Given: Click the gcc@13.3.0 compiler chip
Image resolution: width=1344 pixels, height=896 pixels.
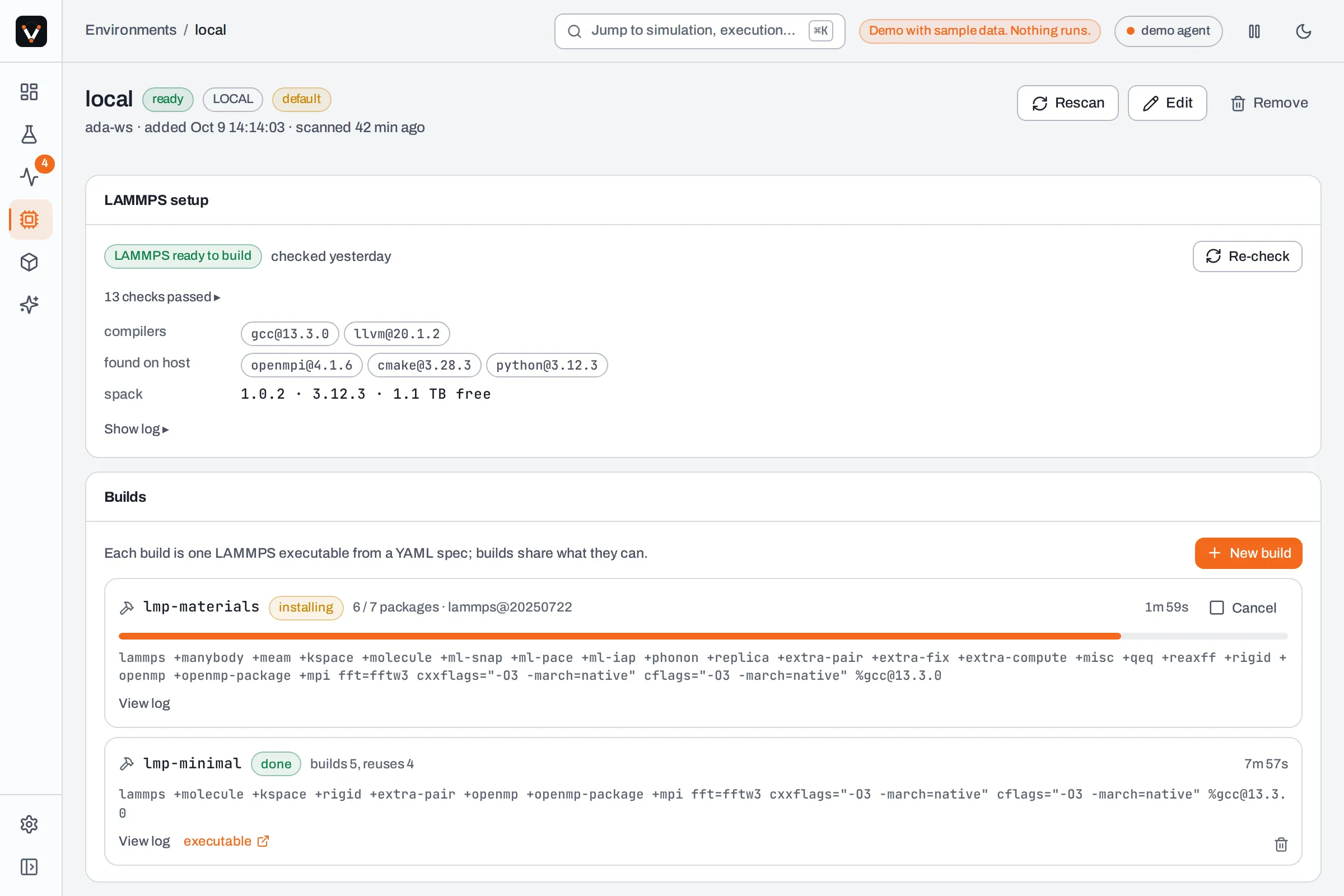Looking at the screenshot, I should (x=290, y=334).
